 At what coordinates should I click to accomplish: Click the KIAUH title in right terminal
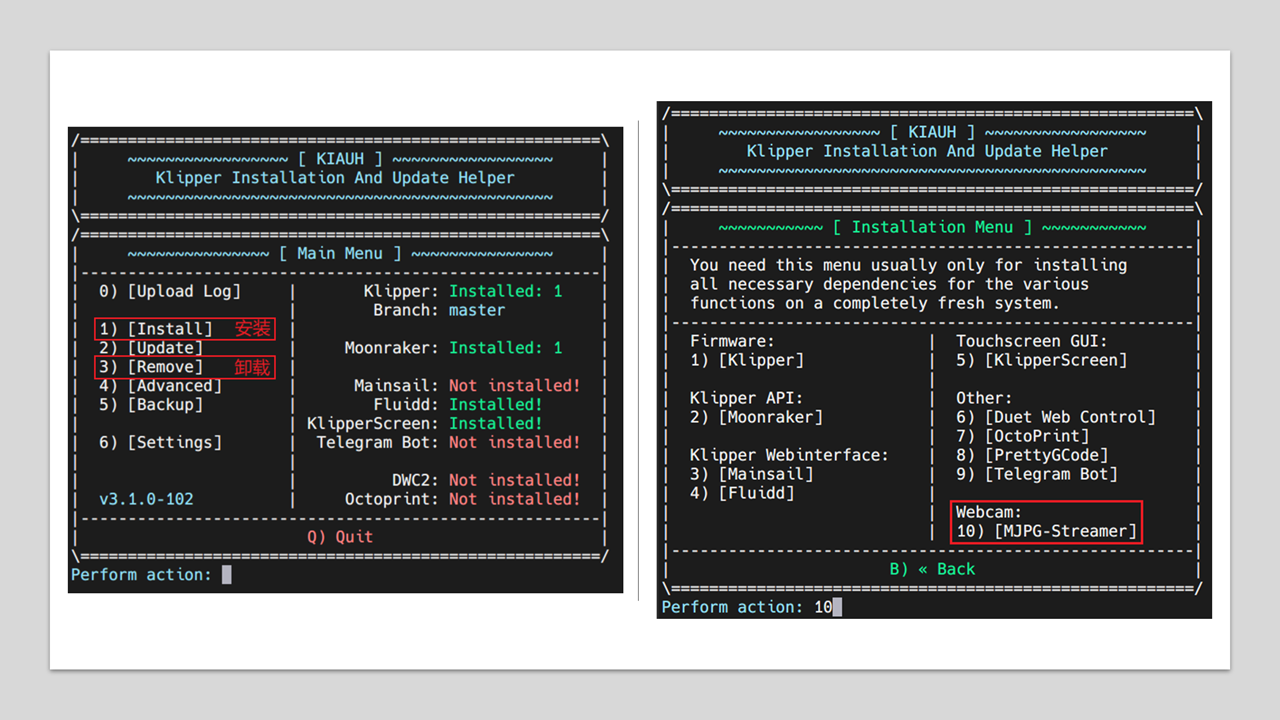point(932,132)
